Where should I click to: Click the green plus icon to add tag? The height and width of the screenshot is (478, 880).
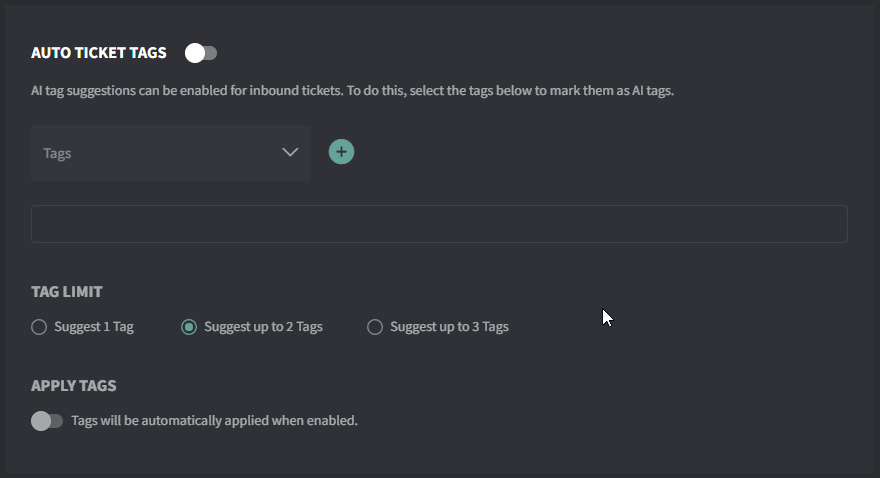(x=341, y=152)
